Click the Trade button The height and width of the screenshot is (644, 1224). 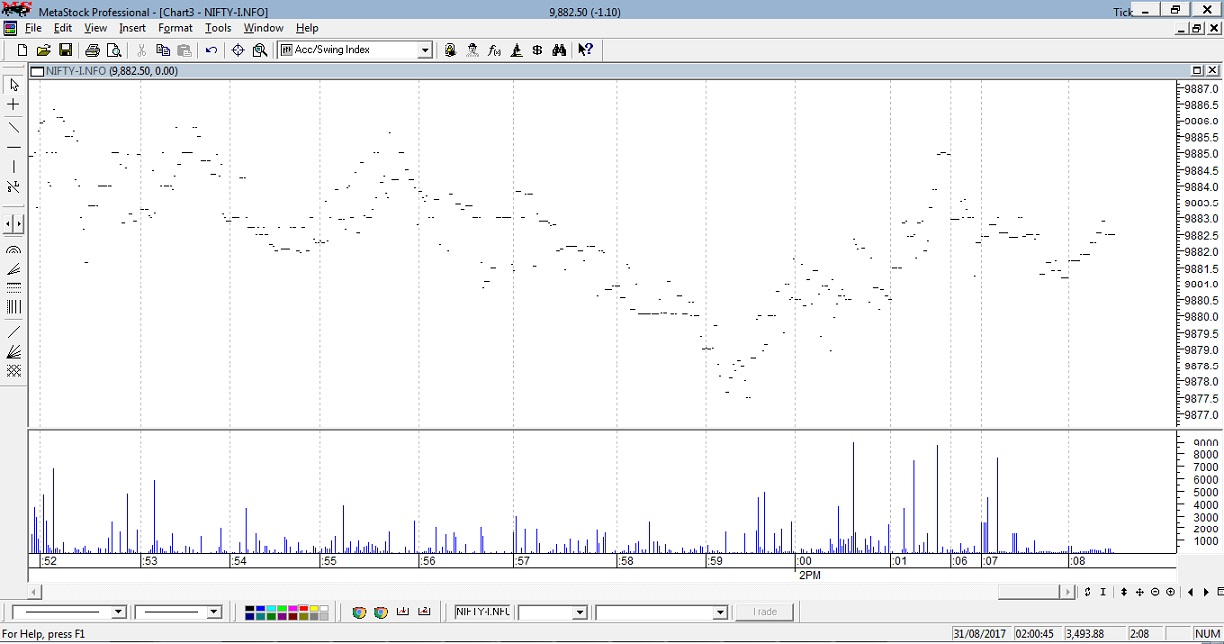pos(765,612)
